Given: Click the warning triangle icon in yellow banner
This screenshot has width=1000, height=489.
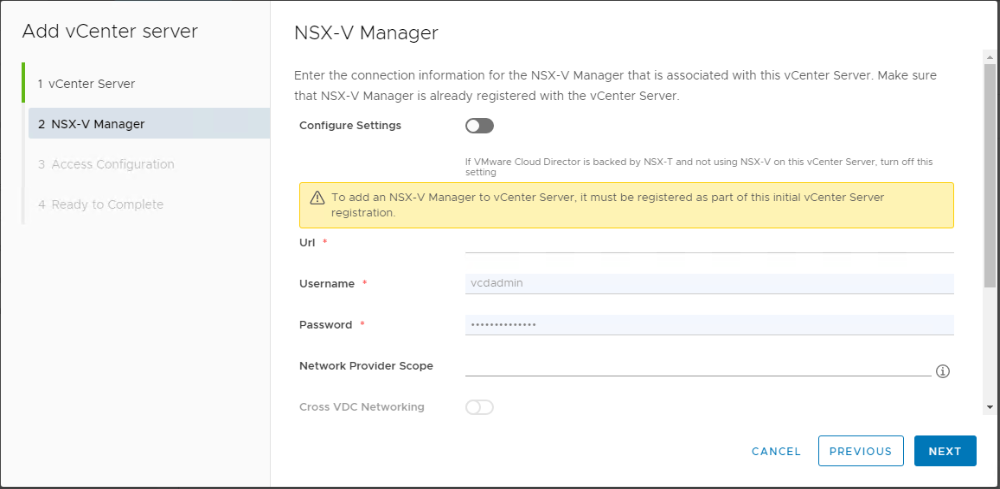Looking at the screenshot, I should [x=317, y=198].
